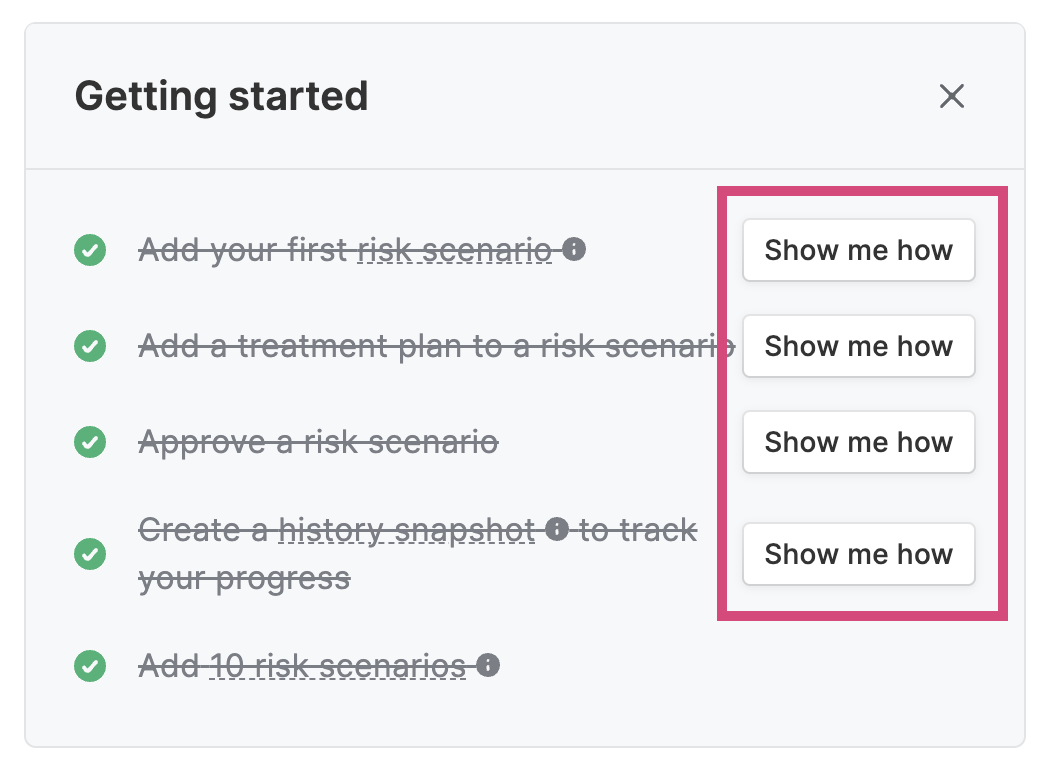Select 'Add a treatment plan to a risk scenario' text
The image size is (1054, 782).
[437, 346]
